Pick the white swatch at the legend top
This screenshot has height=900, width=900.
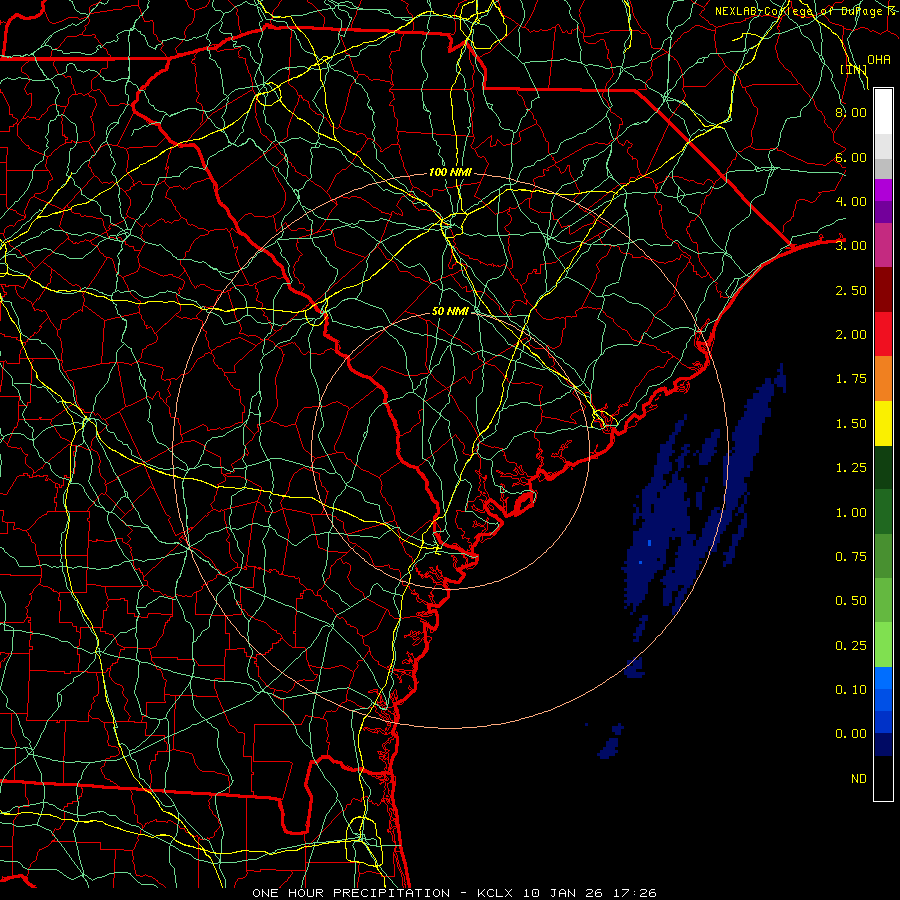pyautogui.click(x=883, y=112)
